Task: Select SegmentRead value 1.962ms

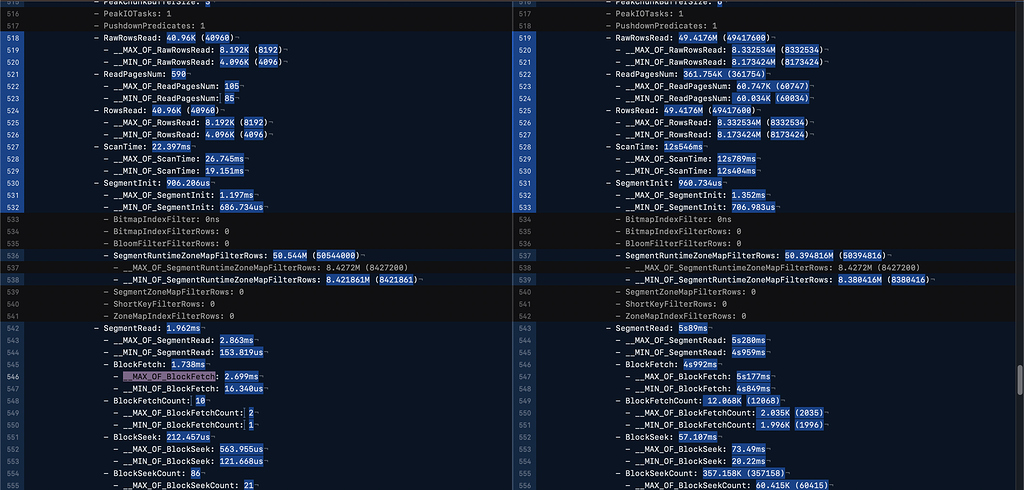Action: point(185,329)
